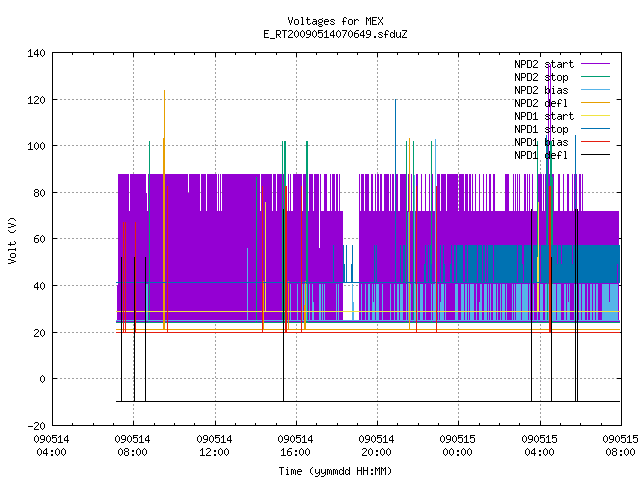The height and width of the screenshot is (480, 640).
Task: Click the 090514 20:00 x-axis tick label
Action: point(376,446)
